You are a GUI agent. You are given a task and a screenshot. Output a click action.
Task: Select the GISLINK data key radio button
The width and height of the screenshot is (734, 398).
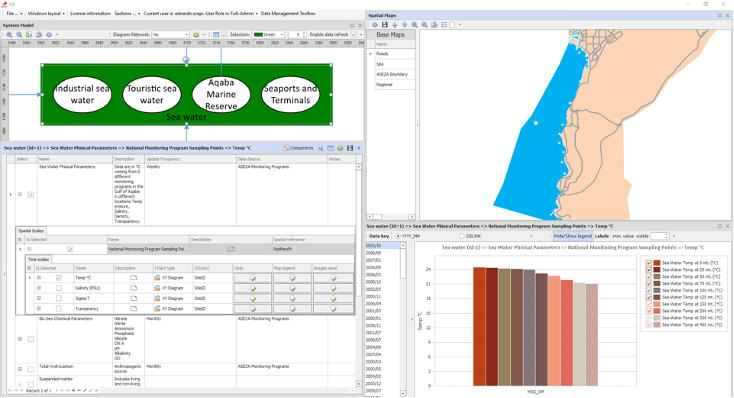tap(462, 236)
